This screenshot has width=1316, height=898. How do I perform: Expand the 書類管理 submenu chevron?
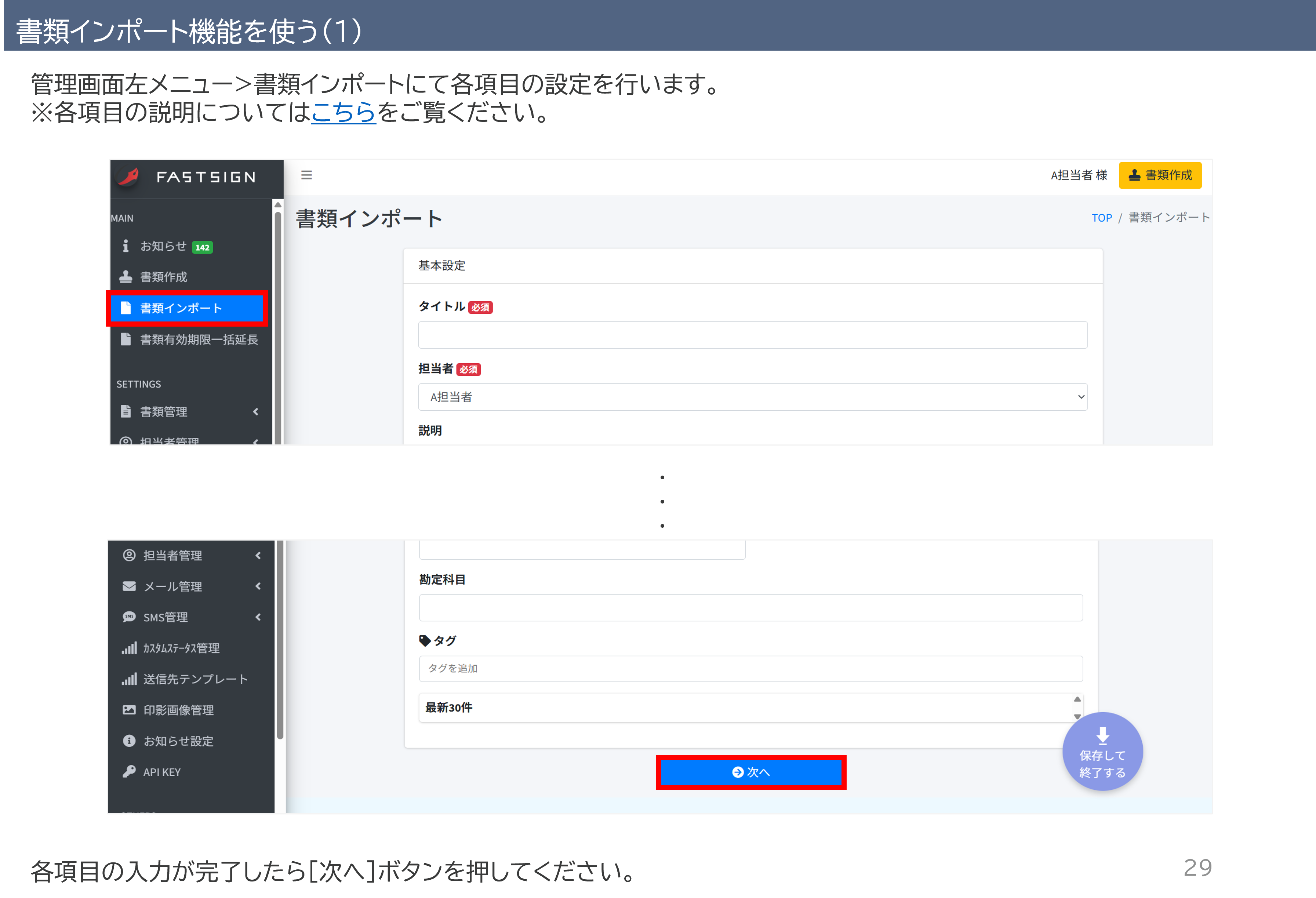pos(256,412)
